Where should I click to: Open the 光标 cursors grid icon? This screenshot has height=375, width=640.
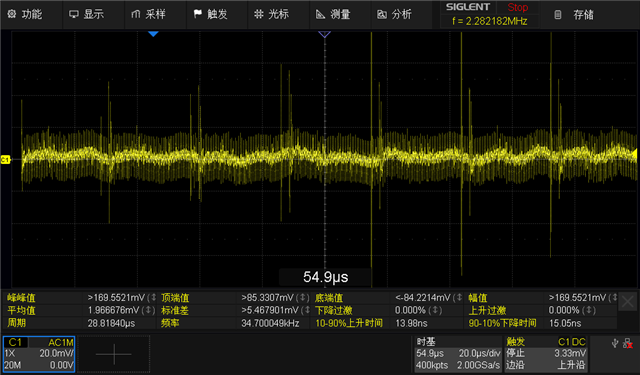(258, 14)
